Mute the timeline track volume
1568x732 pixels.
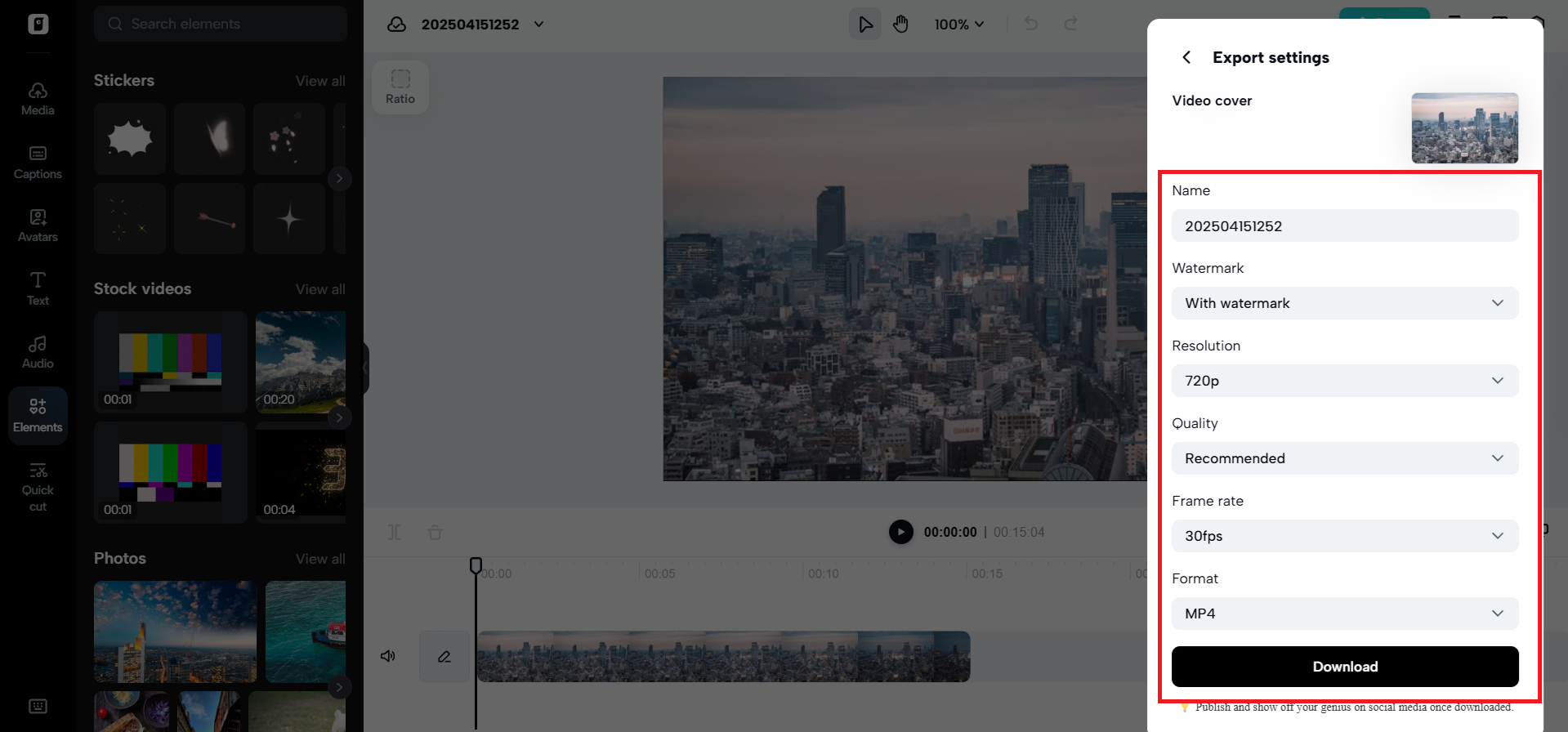[388, 656]
